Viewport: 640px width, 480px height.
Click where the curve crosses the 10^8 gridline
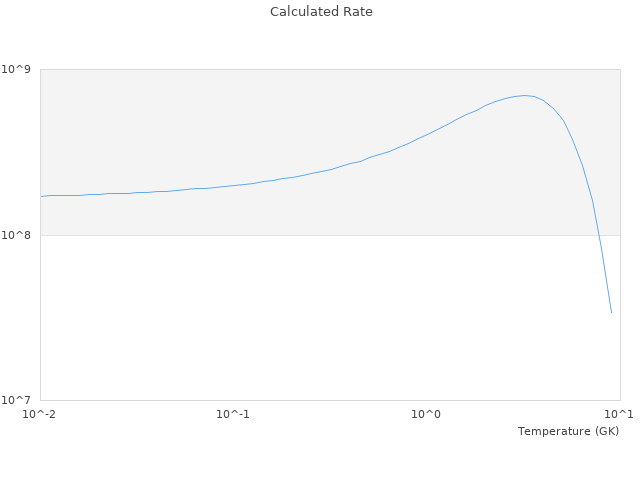(x=599, y=235)
